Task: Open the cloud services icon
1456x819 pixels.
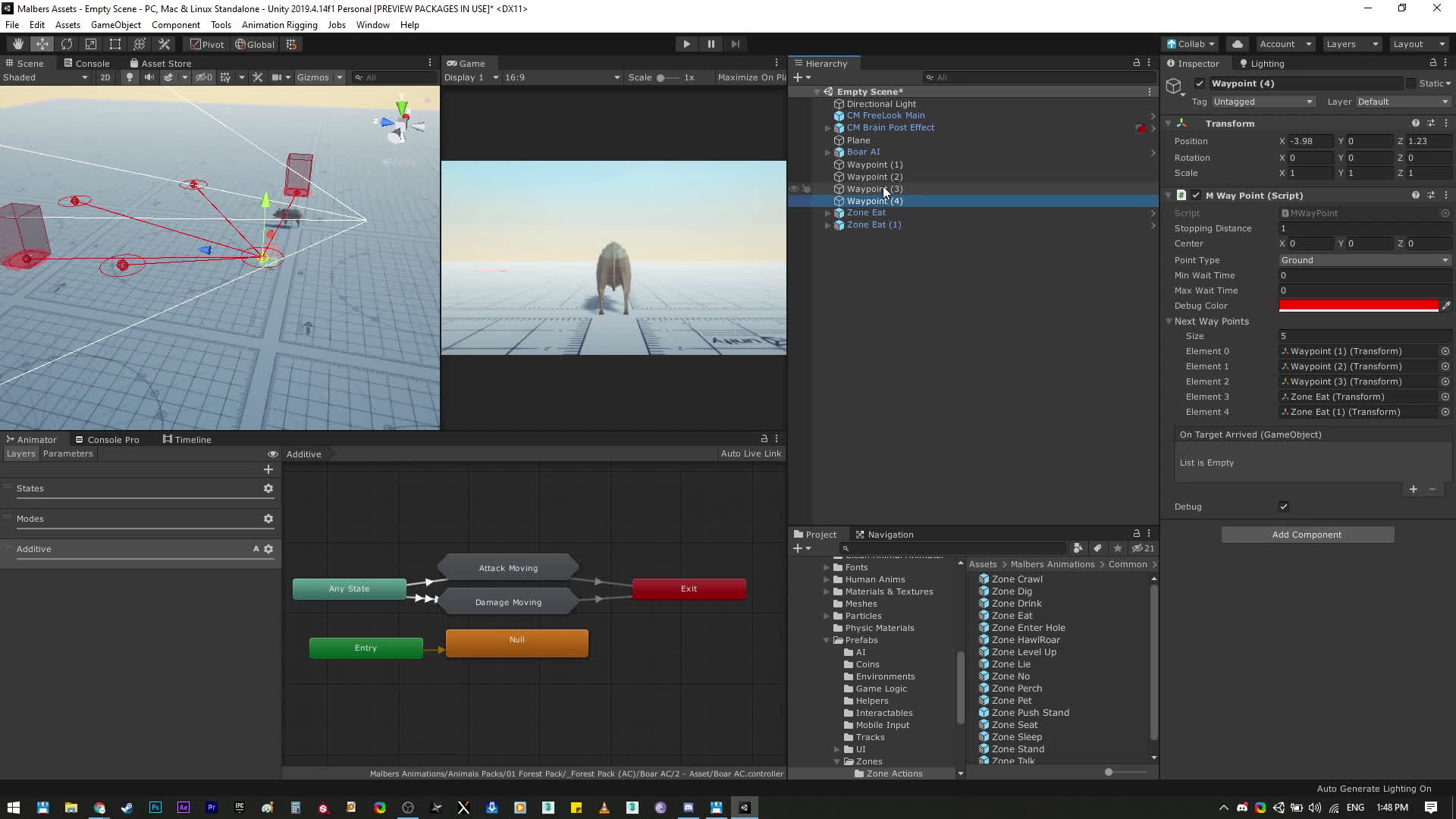Action: 1238,44
